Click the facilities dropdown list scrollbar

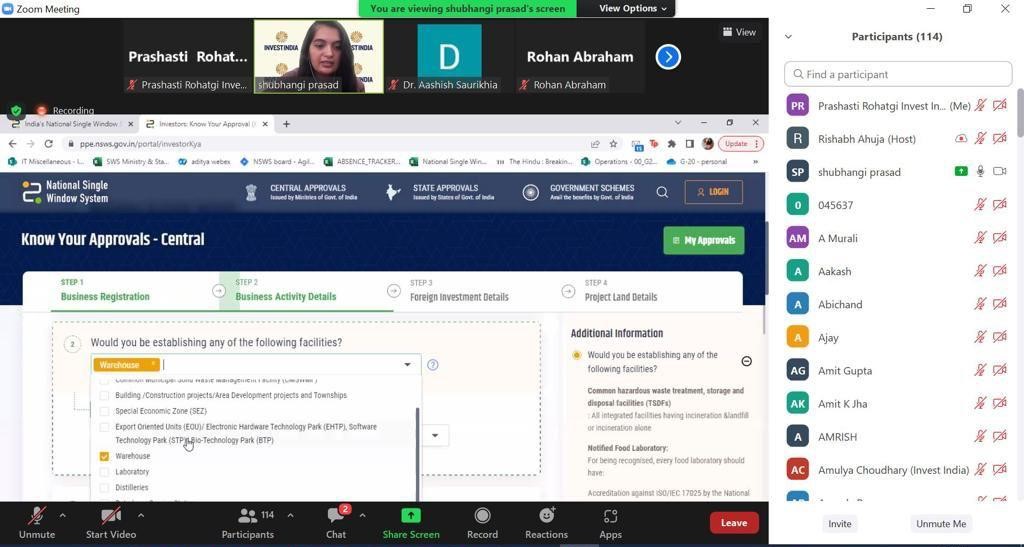(417, 454)
